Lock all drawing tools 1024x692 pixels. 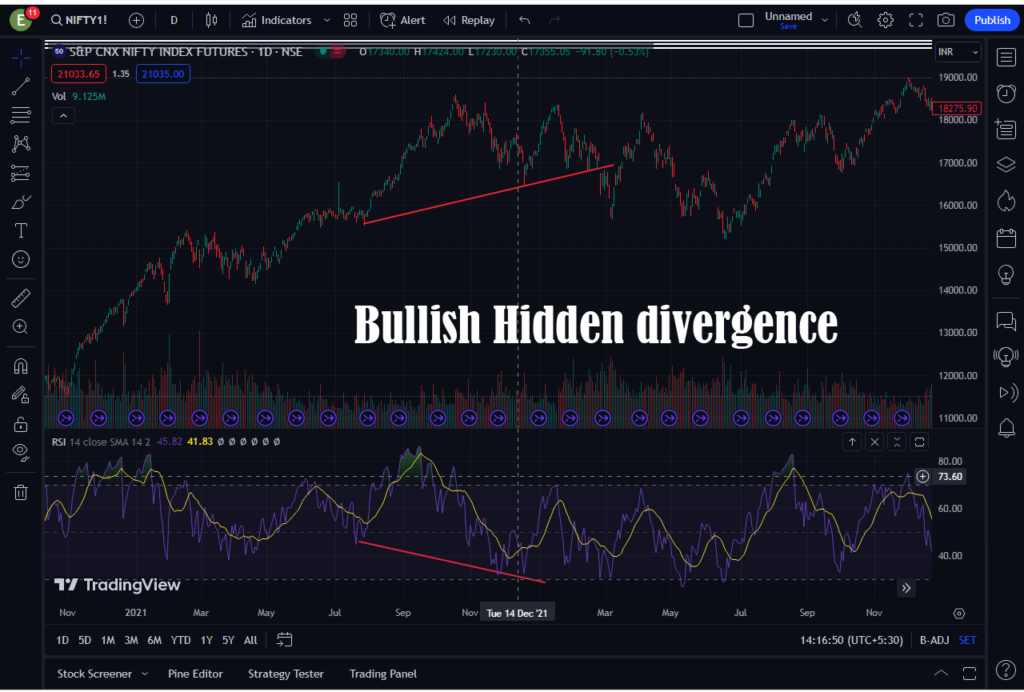tap(21, 424)
